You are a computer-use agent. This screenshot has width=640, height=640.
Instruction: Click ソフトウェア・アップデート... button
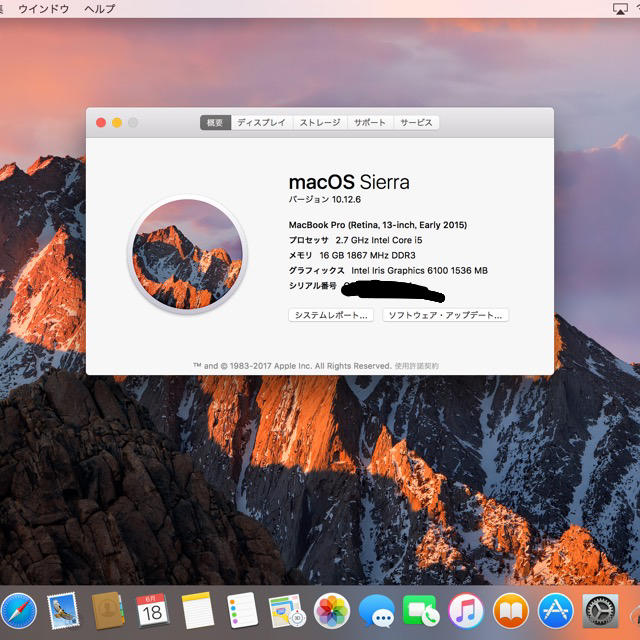coord(445,315)
